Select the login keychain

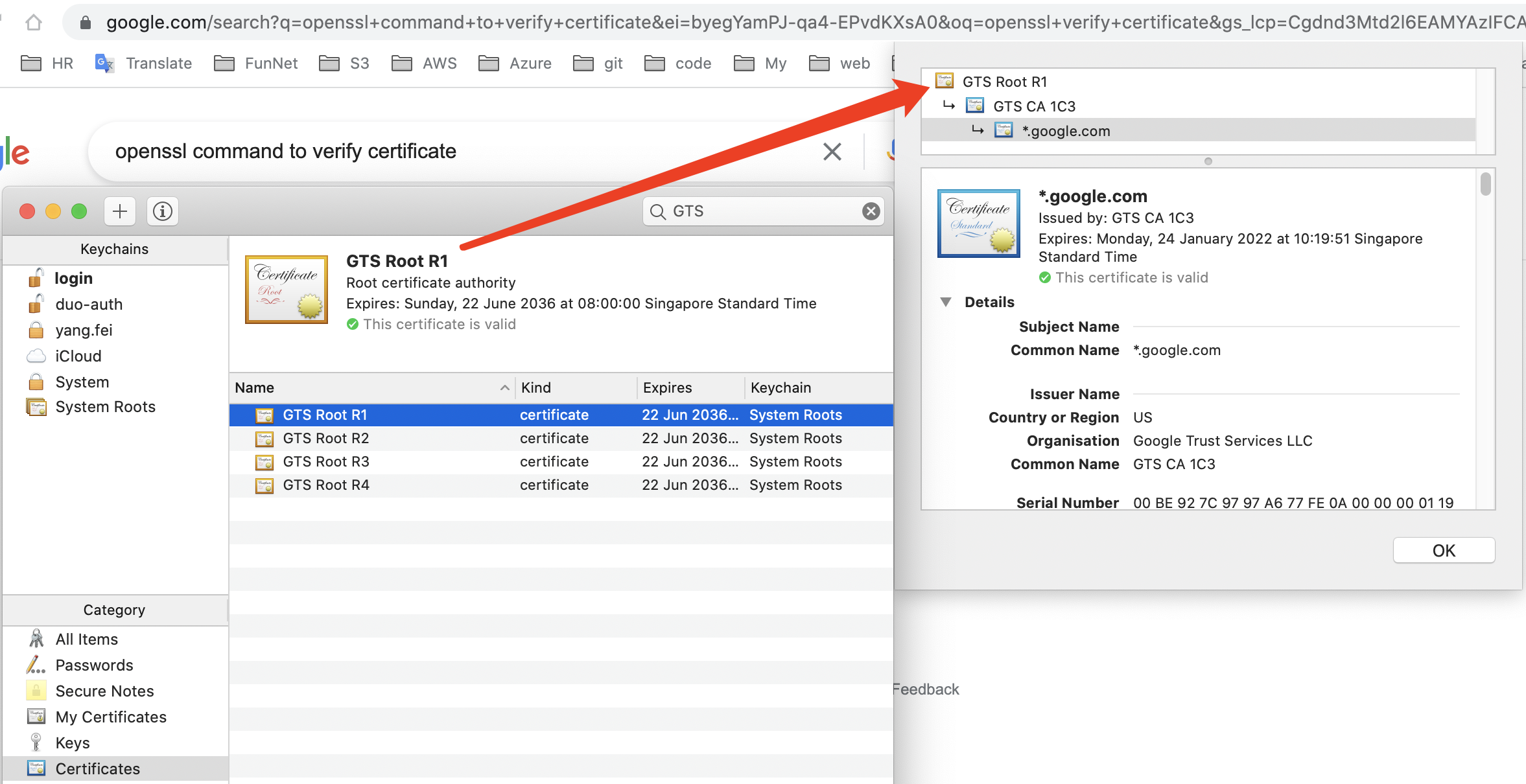coord(73,279)
